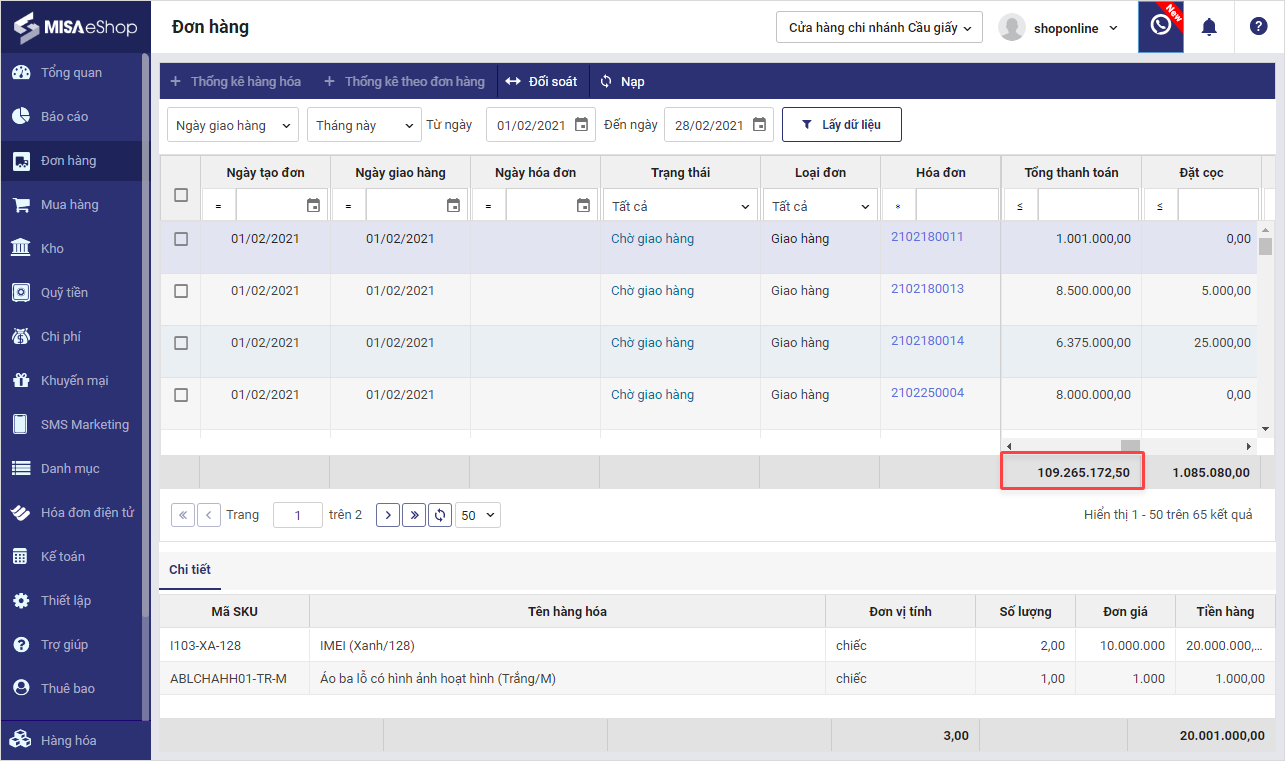Open Báo cáo in the sidebar

pyautogui.click(x=64, y=117)
